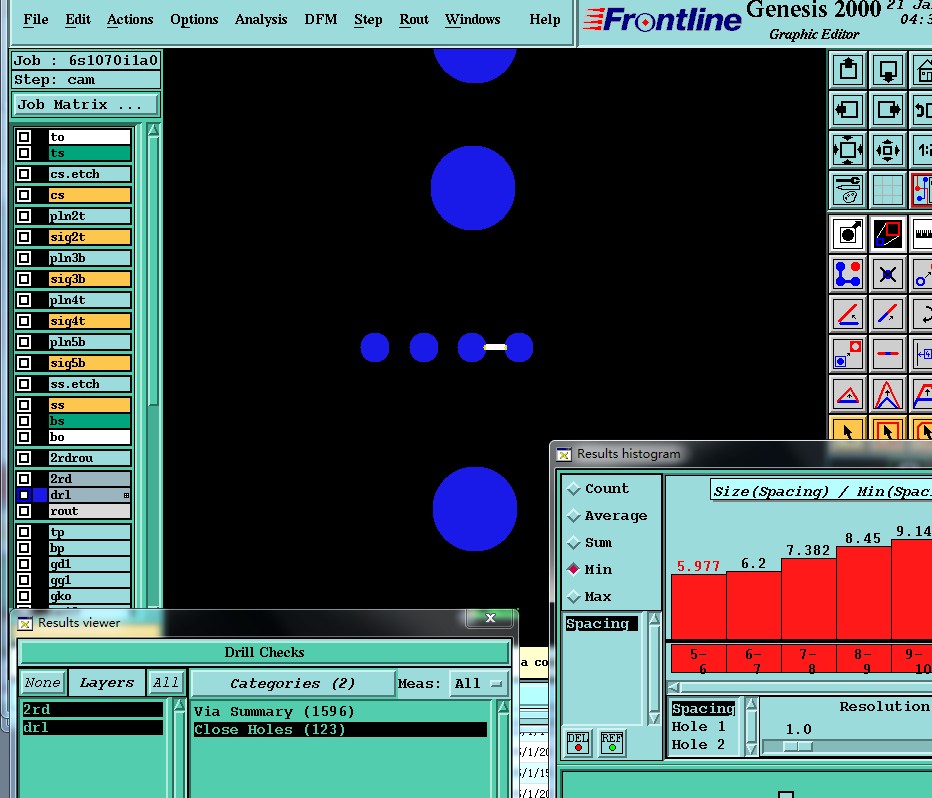
Task: Open the Analysis menu
Action: coord(261,20)
